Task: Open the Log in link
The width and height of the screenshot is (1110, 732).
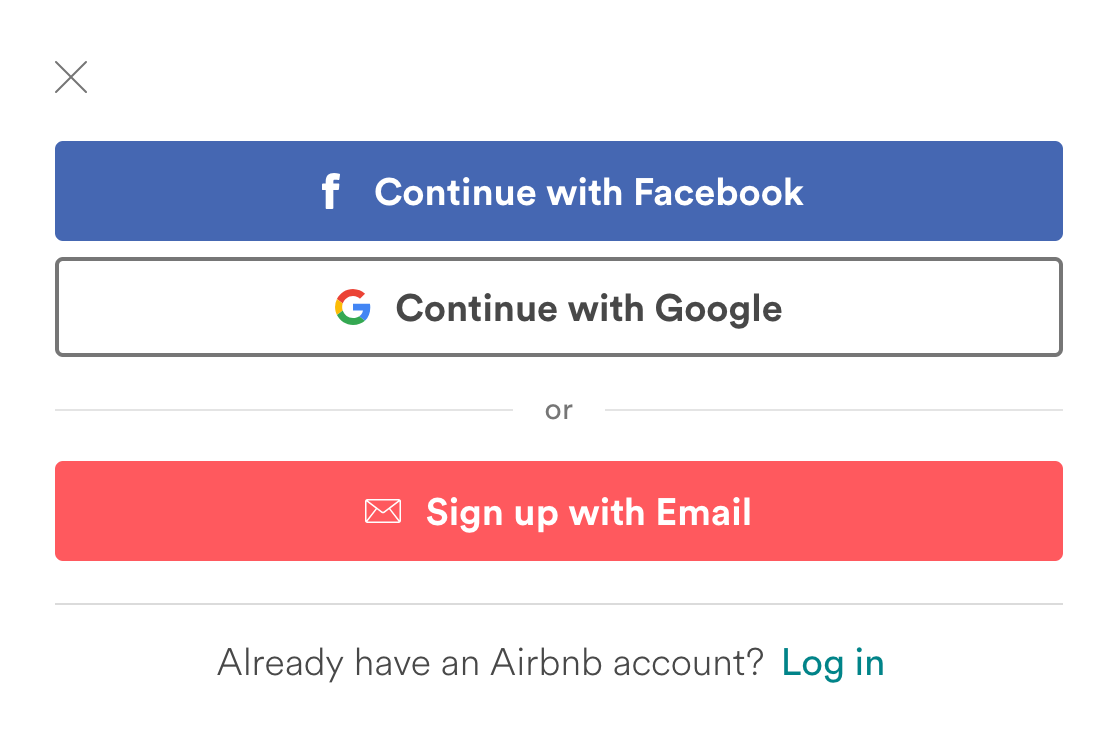Action: [832, 663]
